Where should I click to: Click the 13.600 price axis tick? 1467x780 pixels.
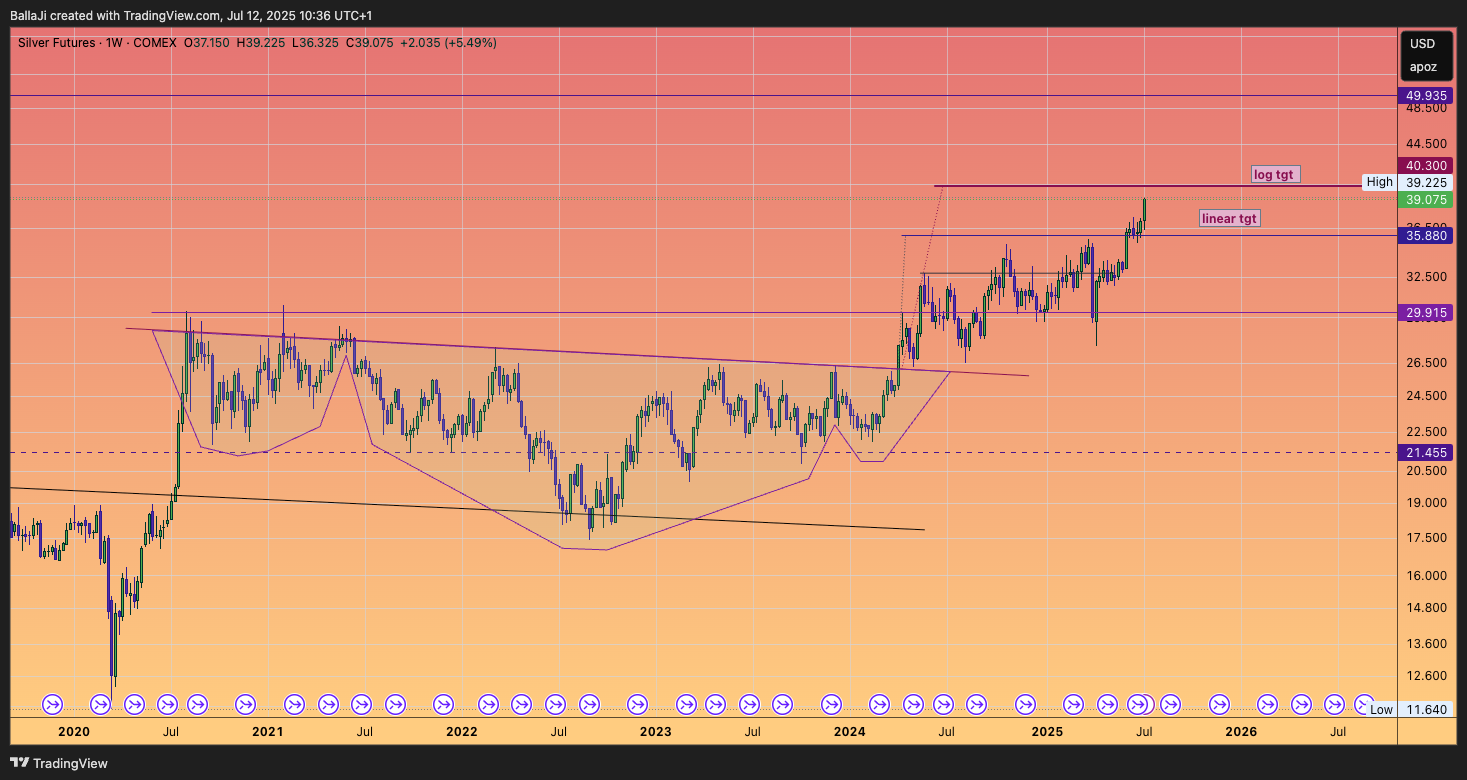pos(1427,643)
